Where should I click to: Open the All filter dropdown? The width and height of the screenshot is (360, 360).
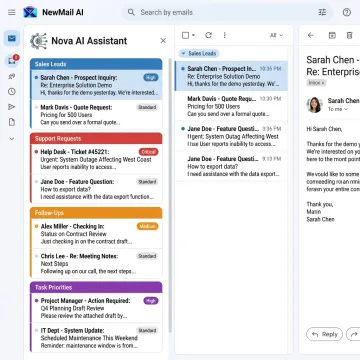276,35
